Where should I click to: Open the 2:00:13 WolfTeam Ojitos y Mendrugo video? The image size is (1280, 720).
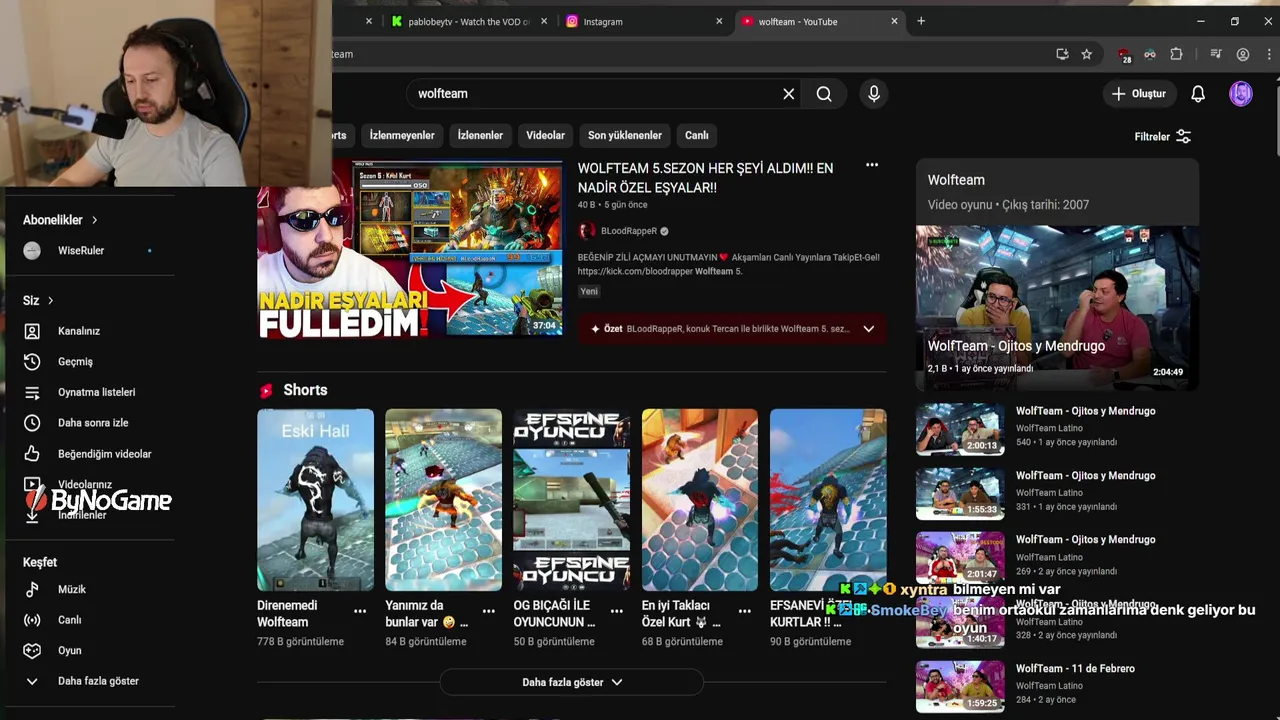pyautogui.click(x=960, y=429)
